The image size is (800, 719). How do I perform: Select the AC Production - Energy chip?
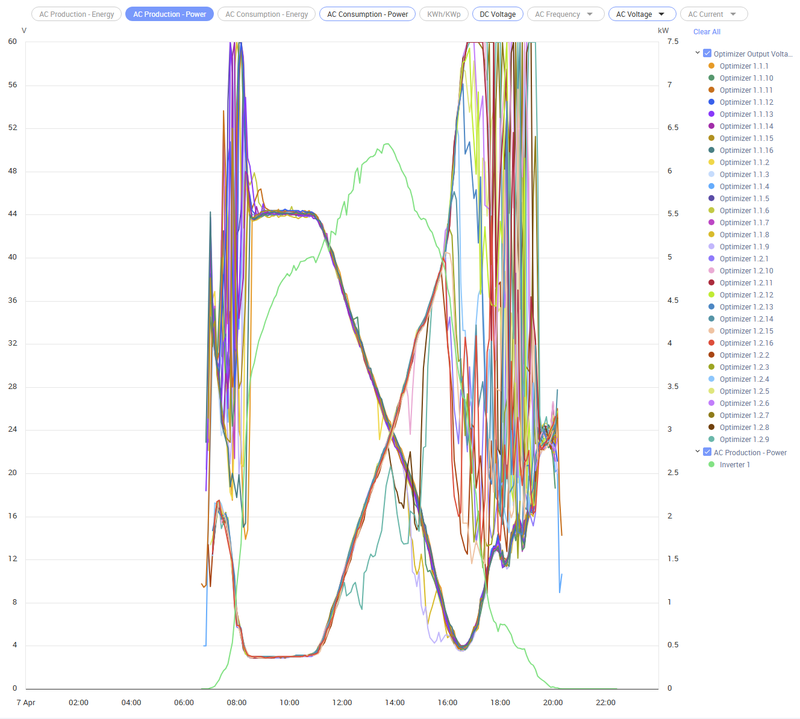click(77, 14)
